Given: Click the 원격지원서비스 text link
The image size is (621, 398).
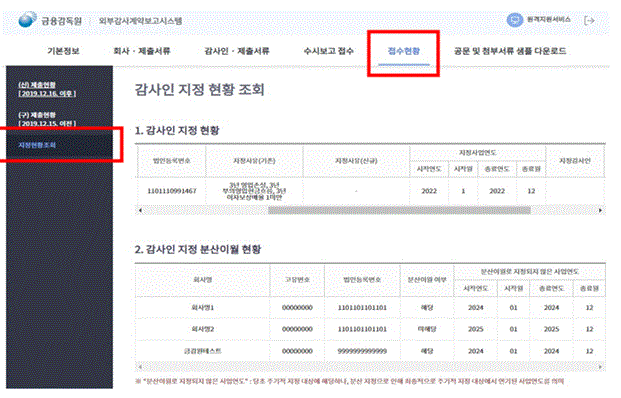Looking at the screenshot, I should coord(549,19).
